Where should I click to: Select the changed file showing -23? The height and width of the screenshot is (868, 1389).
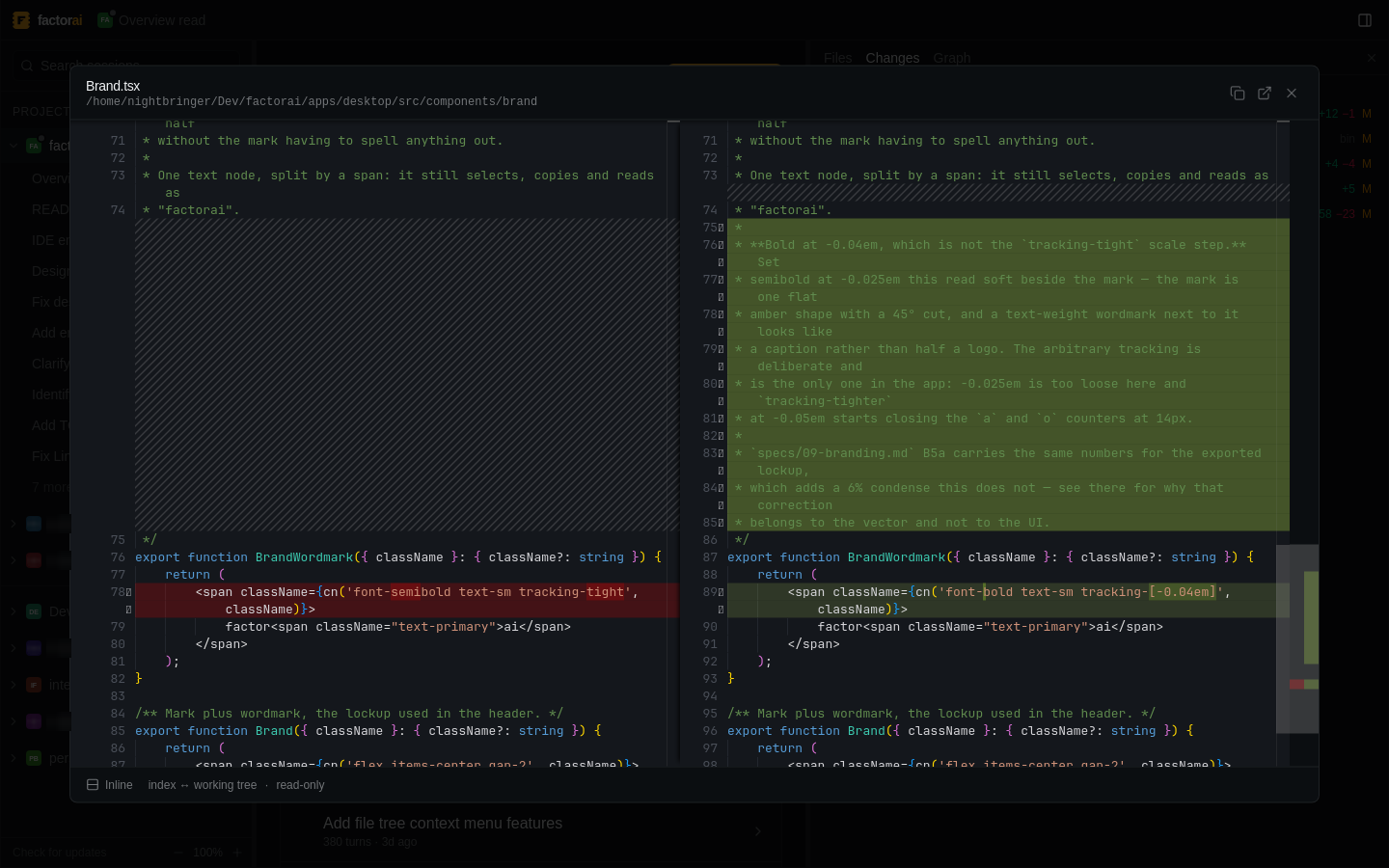coord(1346,214)
